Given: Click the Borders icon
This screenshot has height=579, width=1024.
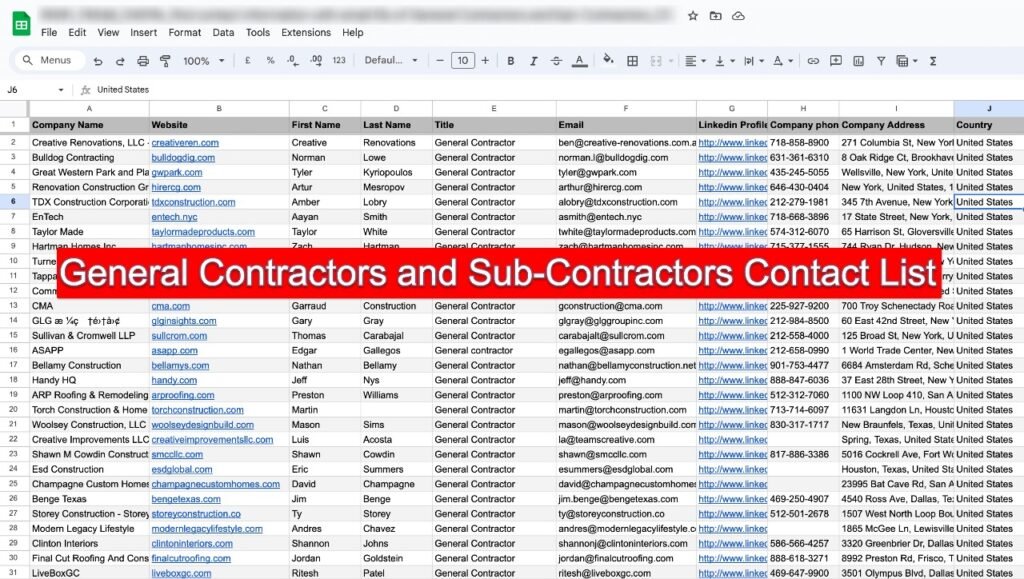Looking at the screenshot, I should tap(632, 61).
